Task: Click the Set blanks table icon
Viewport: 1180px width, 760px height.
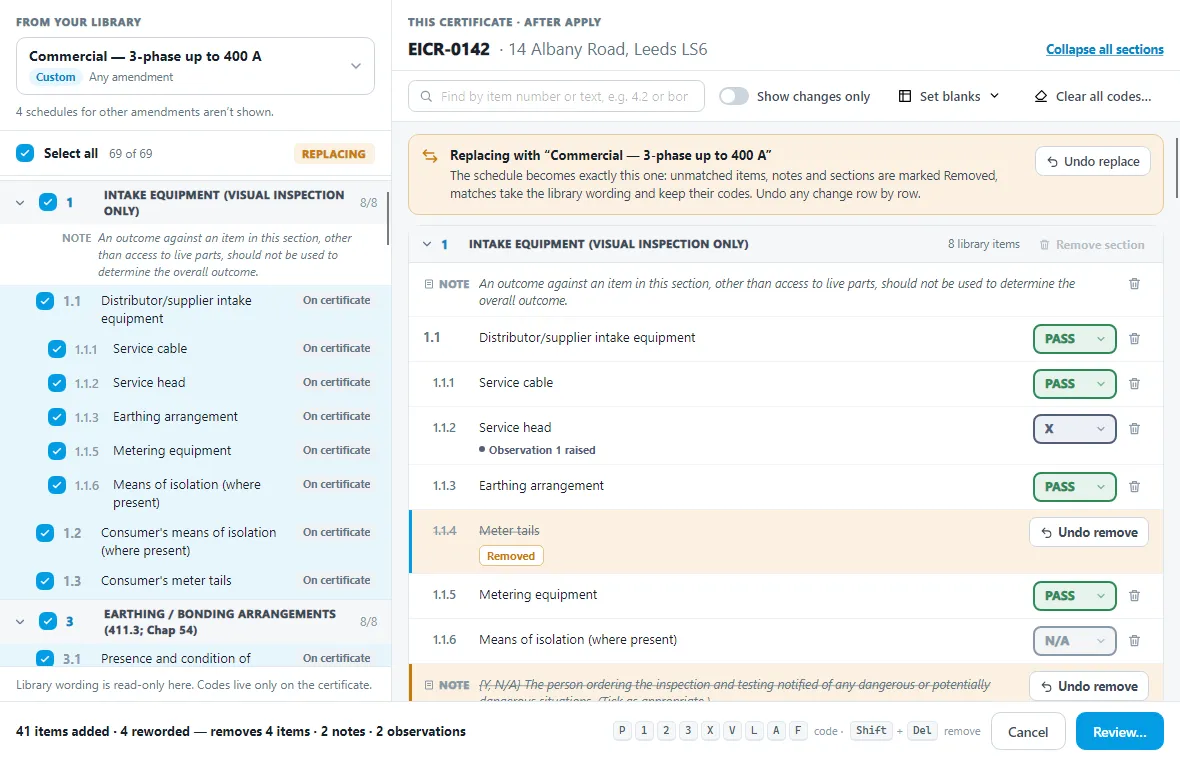Action: tap(905, 96)
